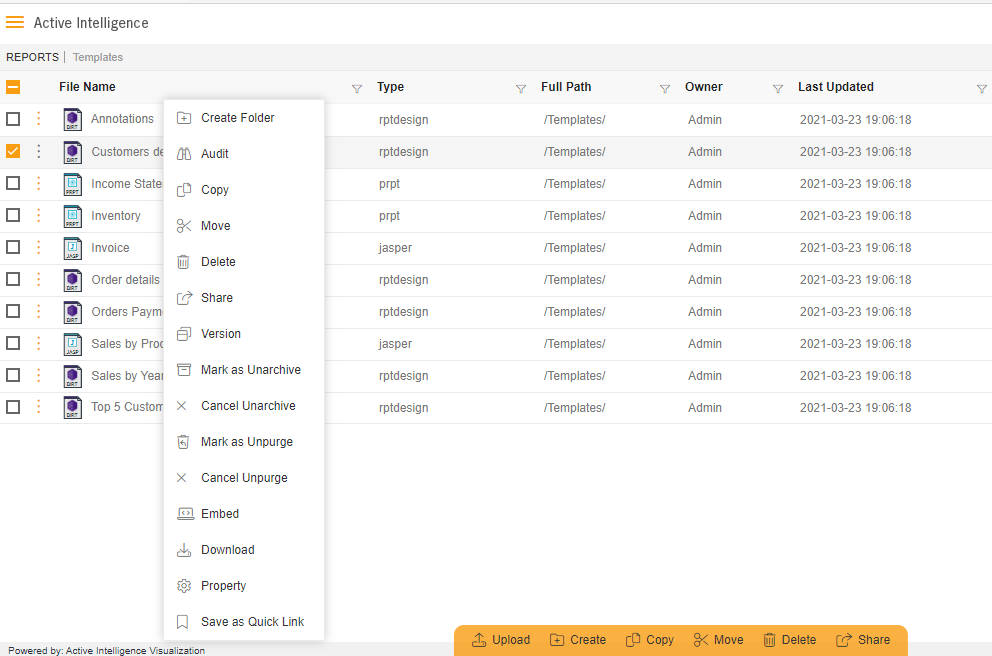Go to REPORTS breadcrumb

click(x=32, y=58)
